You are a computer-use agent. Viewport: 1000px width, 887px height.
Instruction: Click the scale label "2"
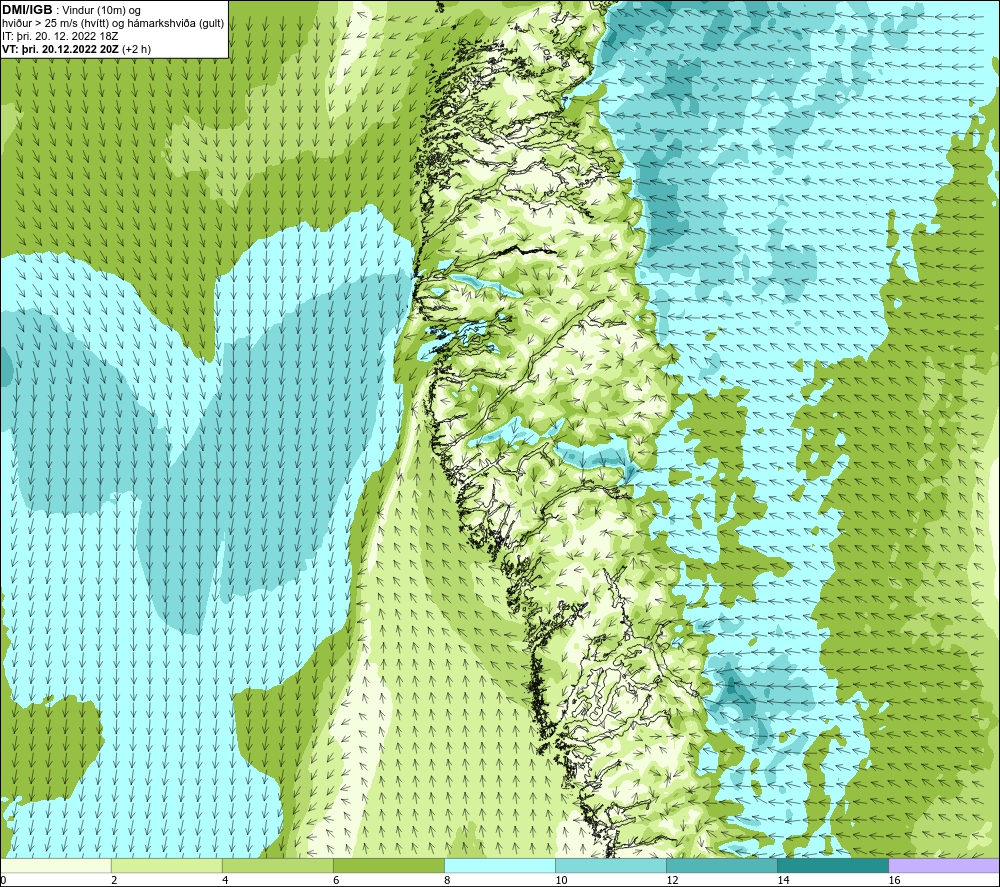[x=114, y=880]
